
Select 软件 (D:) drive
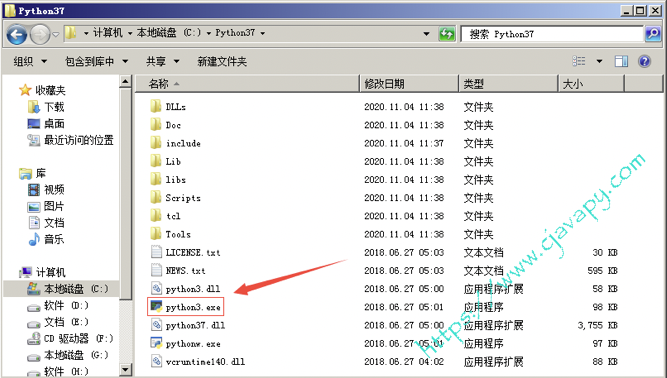pyautogui.click(x=66, y=305)
